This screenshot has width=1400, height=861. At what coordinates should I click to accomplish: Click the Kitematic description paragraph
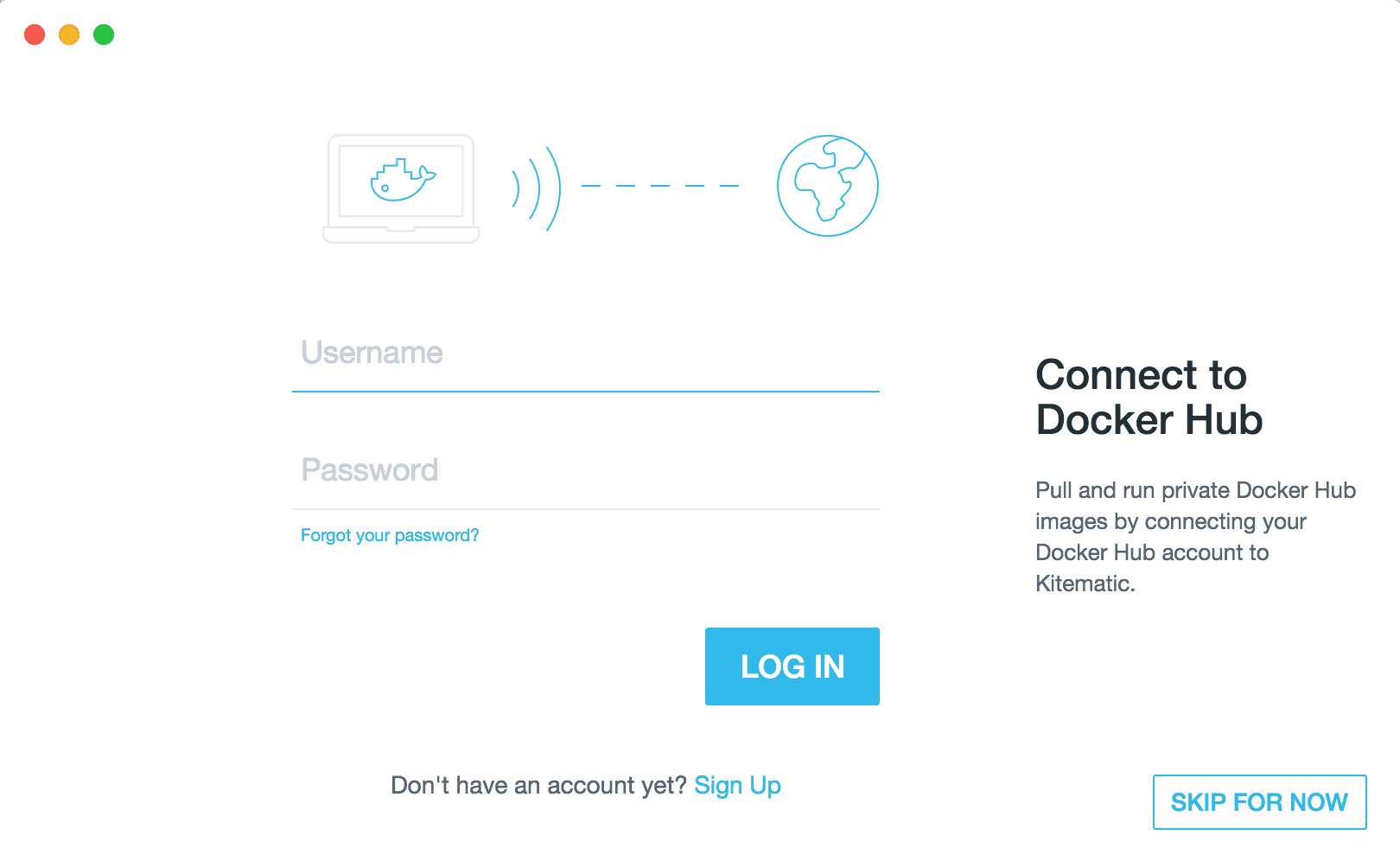[x=1196, y=537]
